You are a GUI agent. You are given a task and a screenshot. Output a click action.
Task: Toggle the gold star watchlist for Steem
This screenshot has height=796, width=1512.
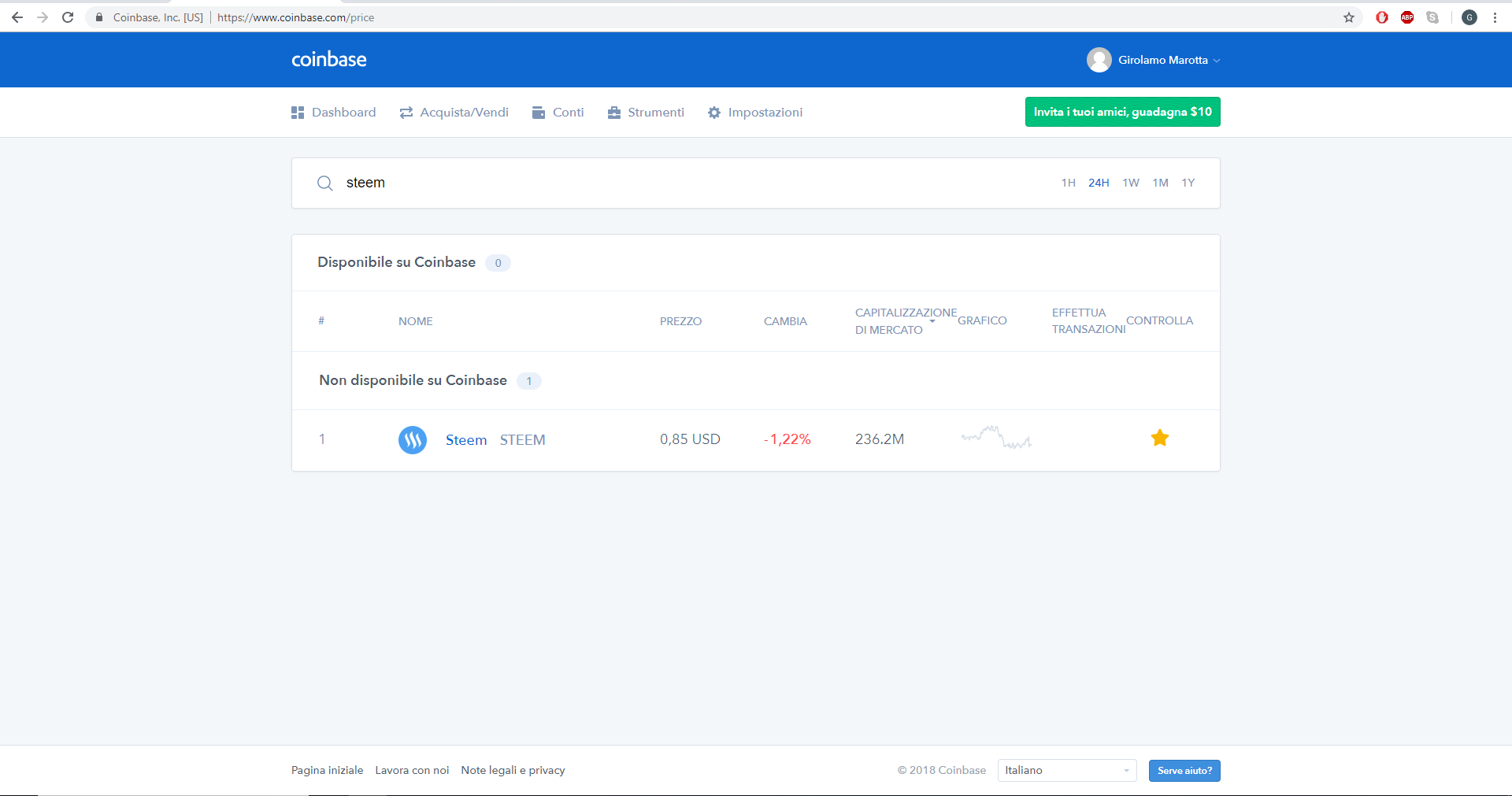coord(1160,438)
